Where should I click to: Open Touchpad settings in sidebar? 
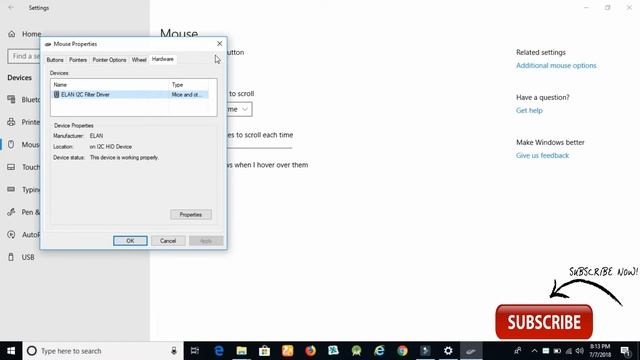[24, 167]
